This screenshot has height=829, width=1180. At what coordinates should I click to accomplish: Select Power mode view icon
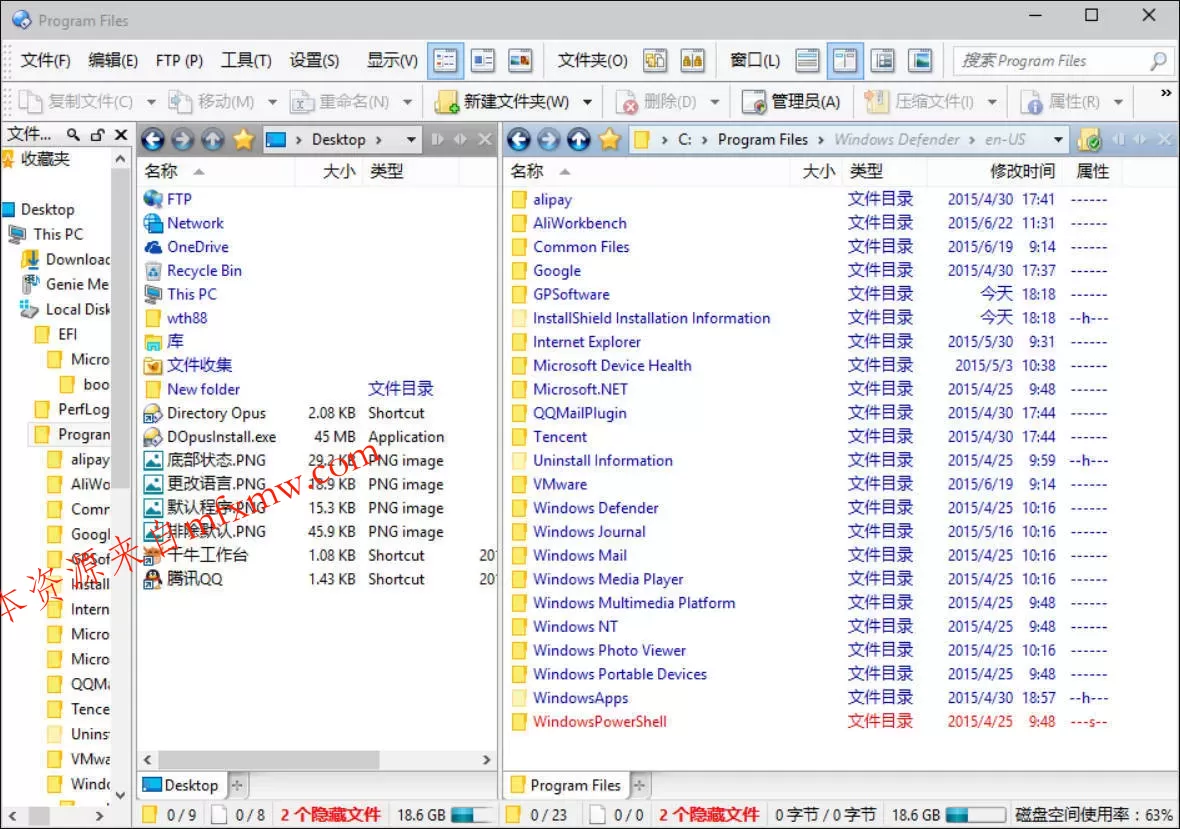[482, 60]
